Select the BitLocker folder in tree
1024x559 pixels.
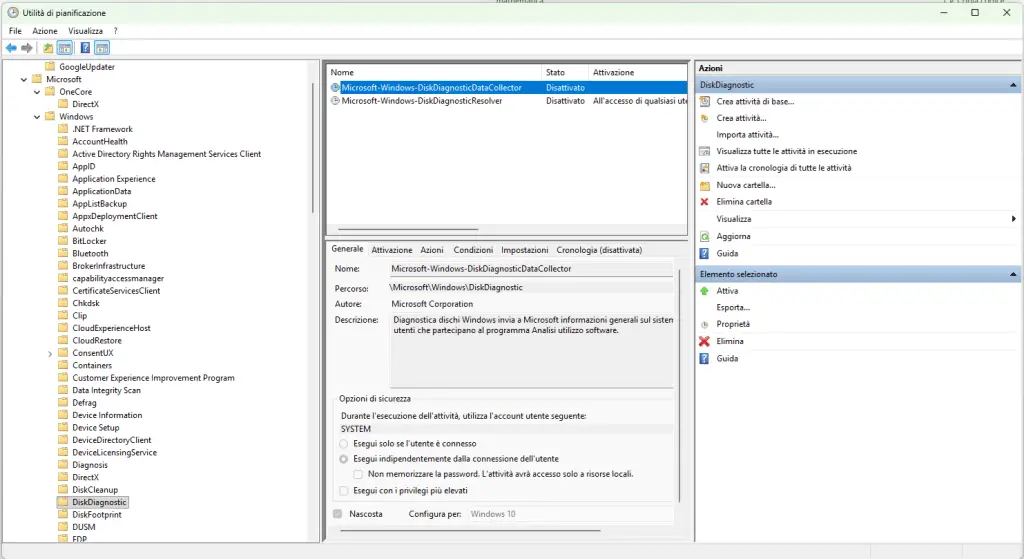pyautogui.click(x=89, y=240)
